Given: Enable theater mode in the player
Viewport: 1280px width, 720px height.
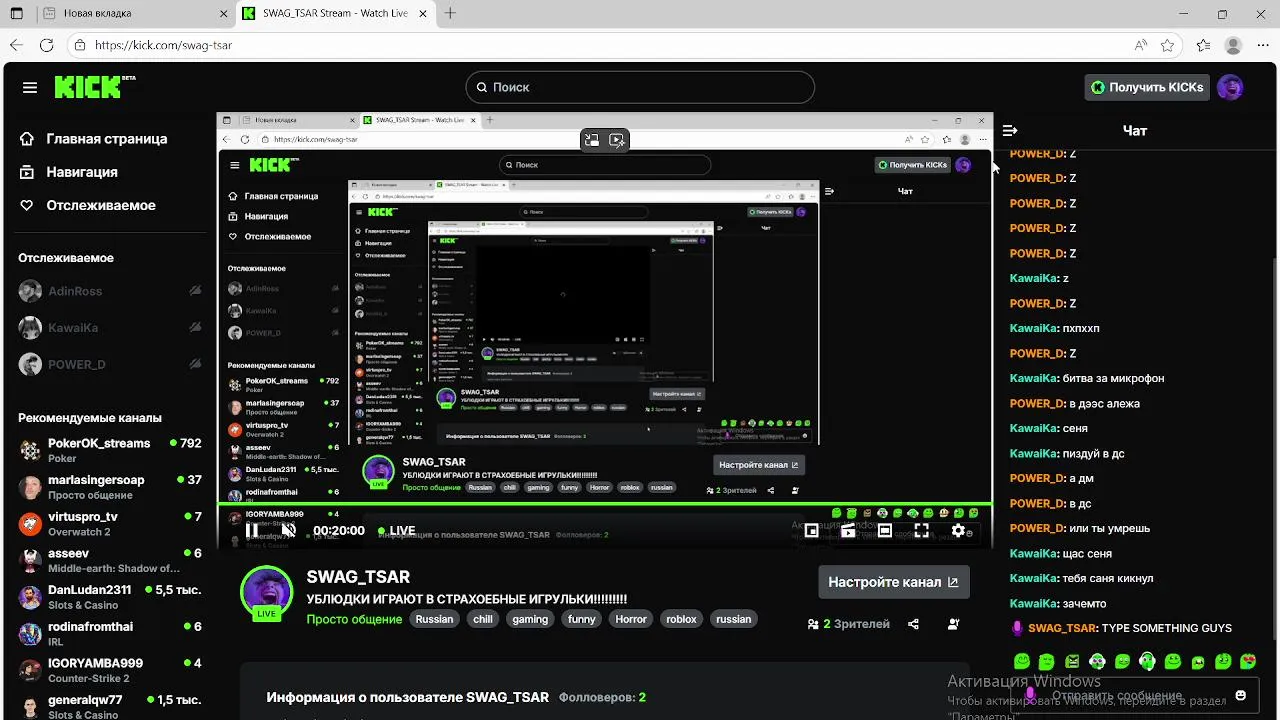Looking at the screenshot, I should 885,530.
